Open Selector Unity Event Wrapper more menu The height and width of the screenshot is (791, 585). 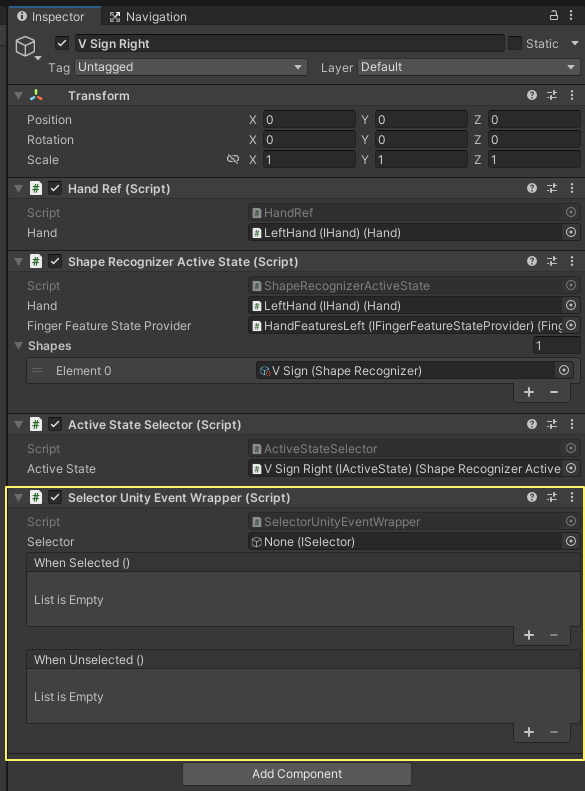[572, 497]
